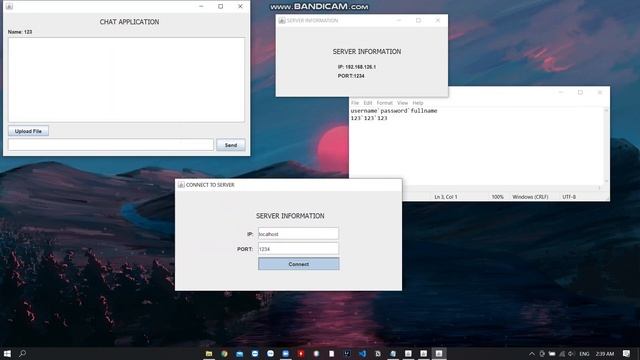Image resolution: width=640 pixels, height=360 pixels.
Task: Close the Notepad window
Action: (600, 92)
